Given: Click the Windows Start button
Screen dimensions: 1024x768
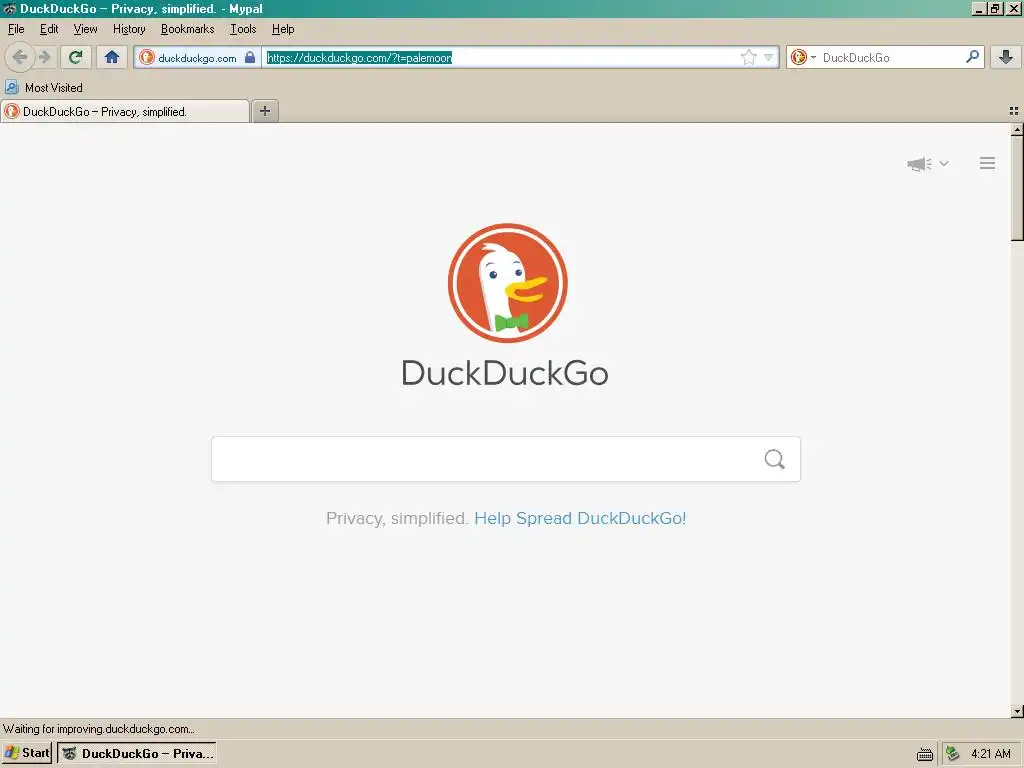Looking at the screenshot, I should tap(26, 753).
